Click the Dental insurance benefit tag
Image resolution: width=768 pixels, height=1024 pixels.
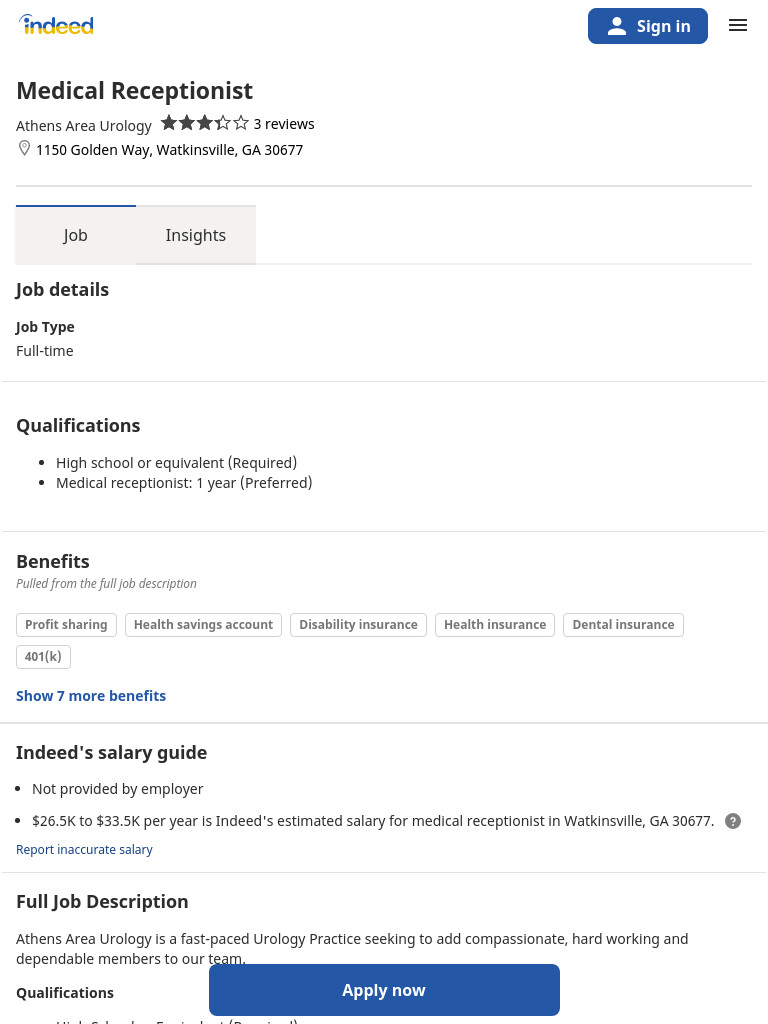click(x=623, y=624)
